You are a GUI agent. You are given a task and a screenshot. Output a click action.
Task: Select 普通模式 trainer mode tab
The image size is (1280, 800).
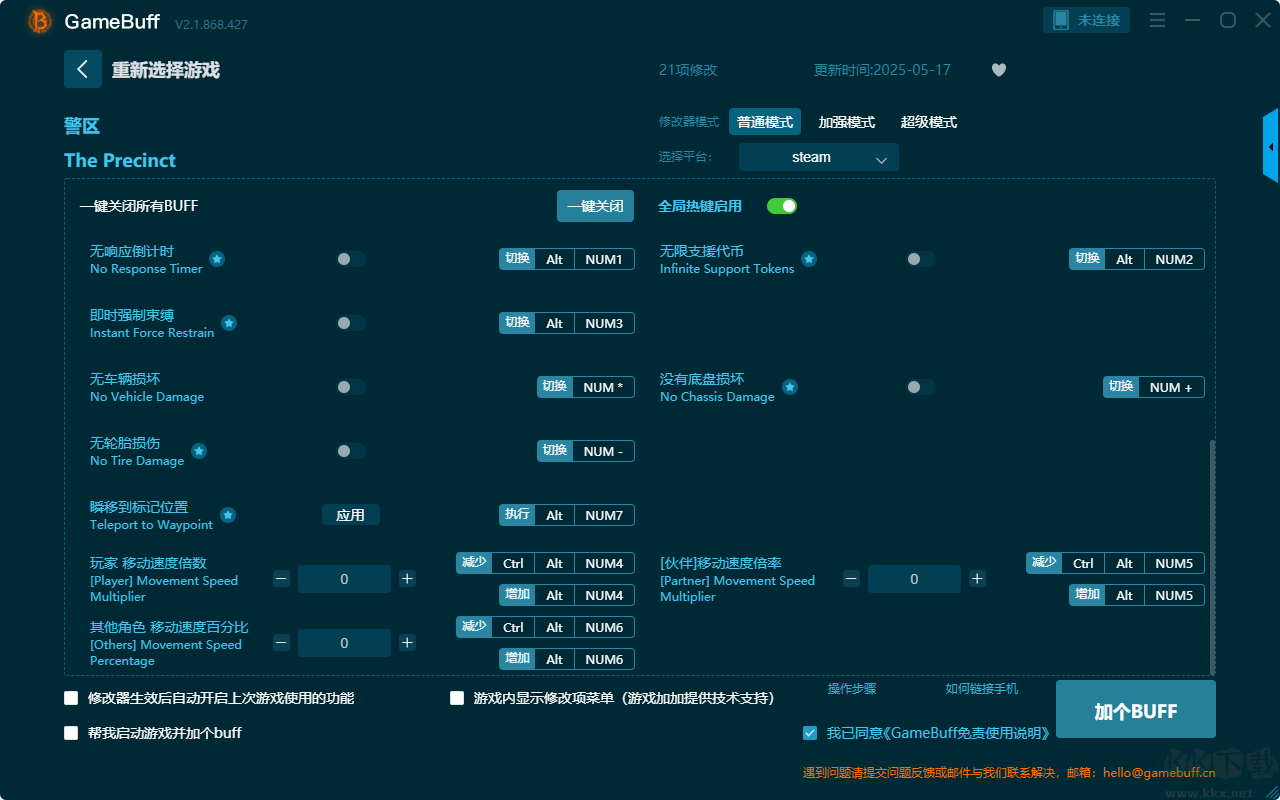point(765,122)
